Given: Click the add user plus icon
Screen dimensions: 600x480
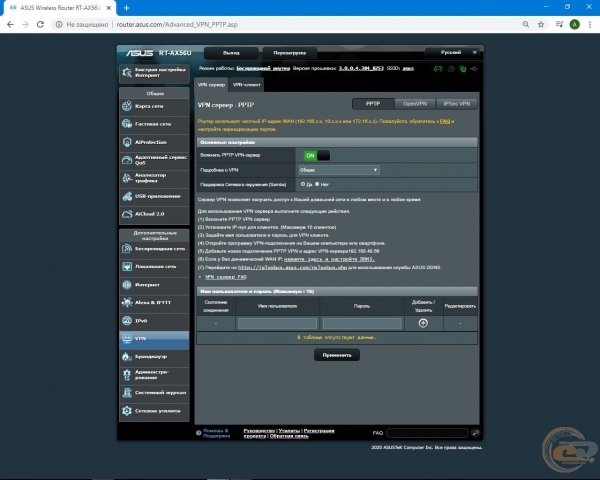Looking at the screenshot, I should tap(423, 323).
